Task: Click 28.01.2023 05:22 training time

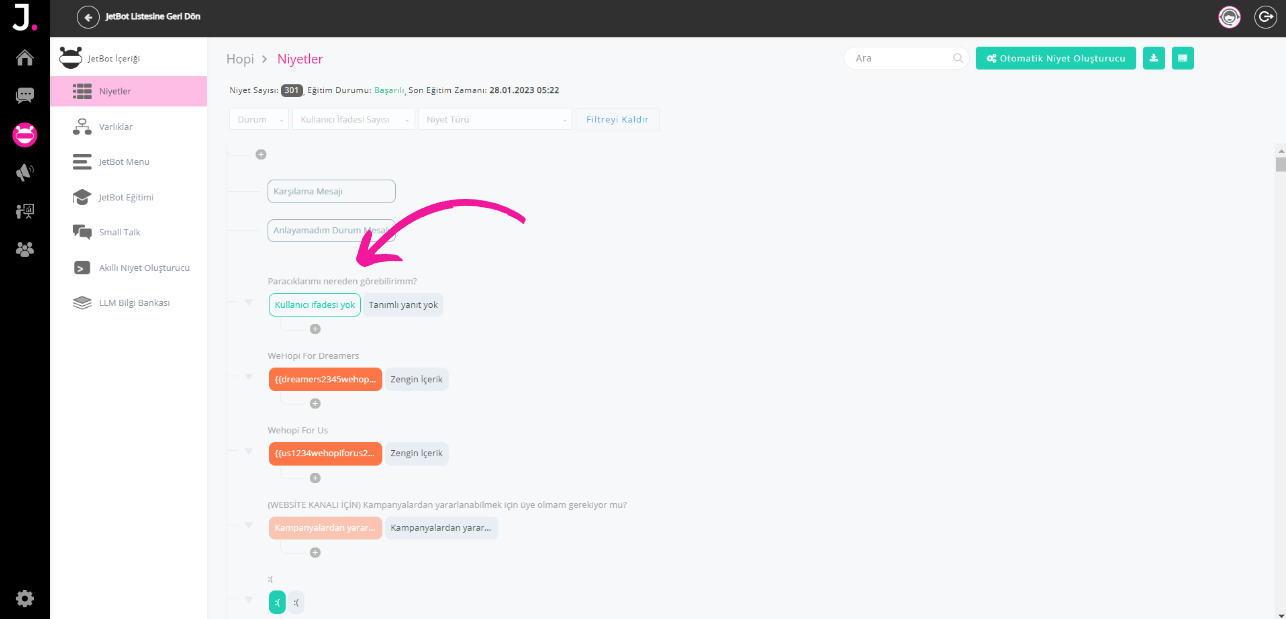Action: tap(524, 90)
